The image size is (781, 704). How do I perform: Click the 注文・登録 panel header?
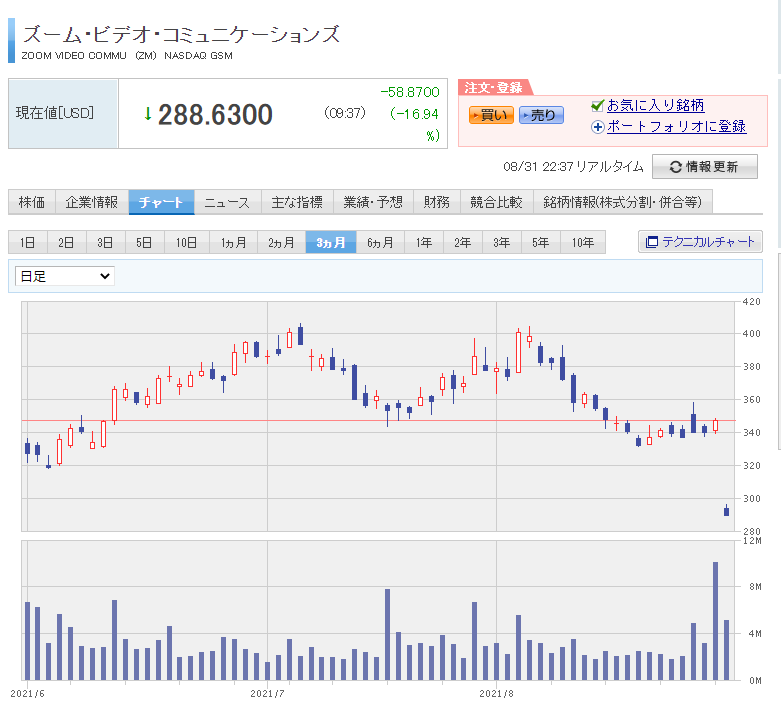tap(494, 88)
